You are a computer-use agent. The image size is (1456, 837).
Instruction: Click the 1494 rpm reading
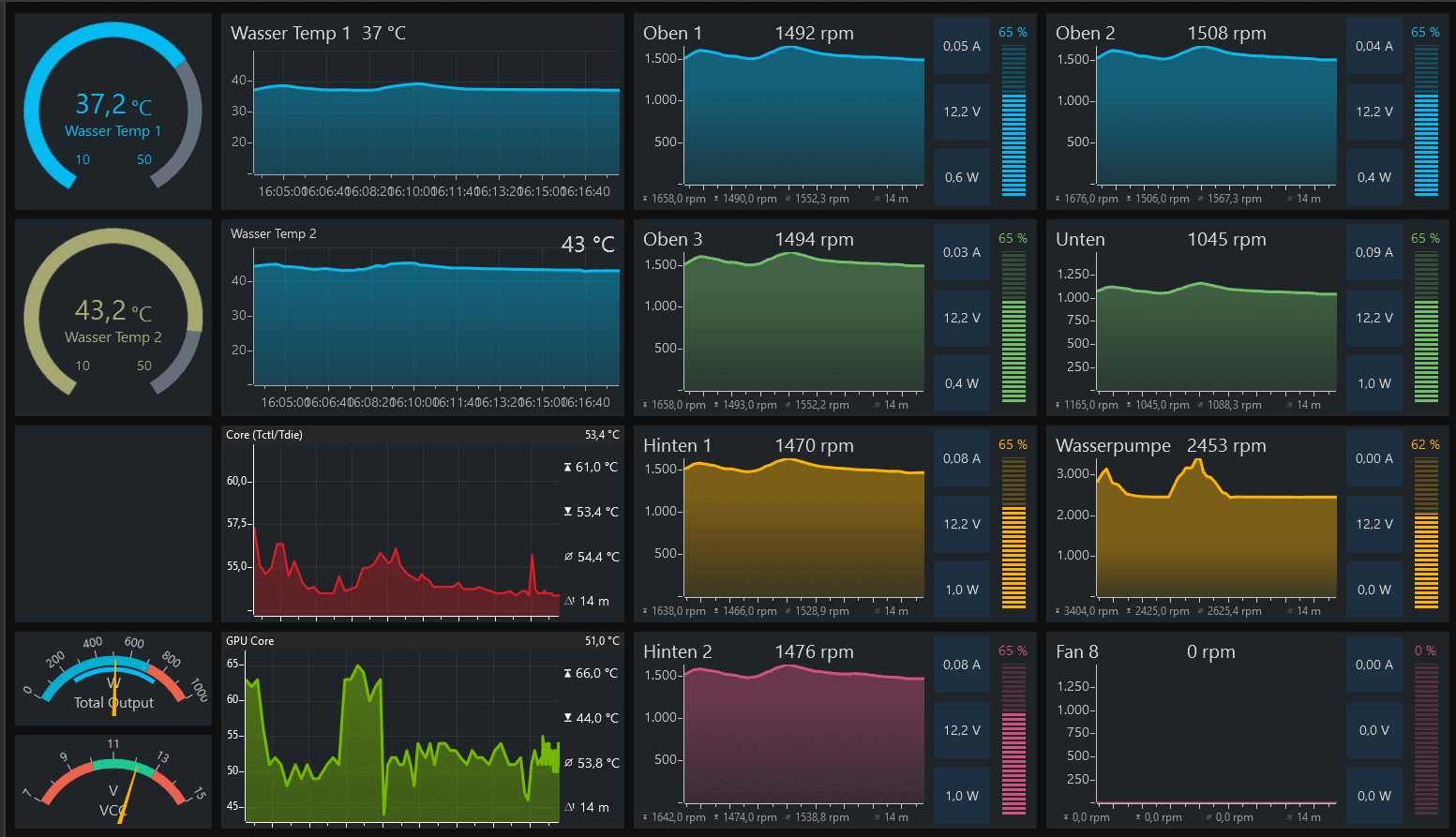[x=814, y=239]
